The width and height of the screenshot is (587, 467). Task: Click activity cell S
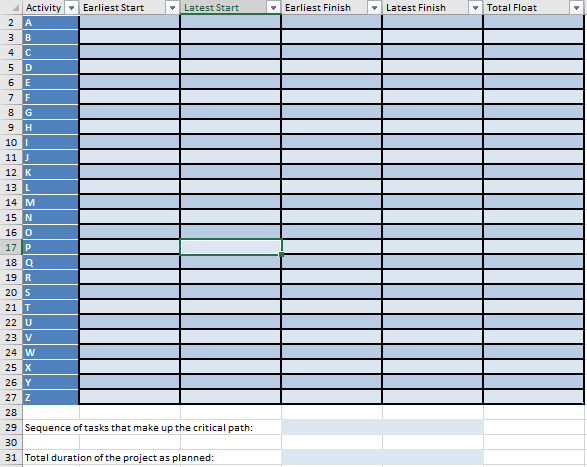tap(51, 292)
